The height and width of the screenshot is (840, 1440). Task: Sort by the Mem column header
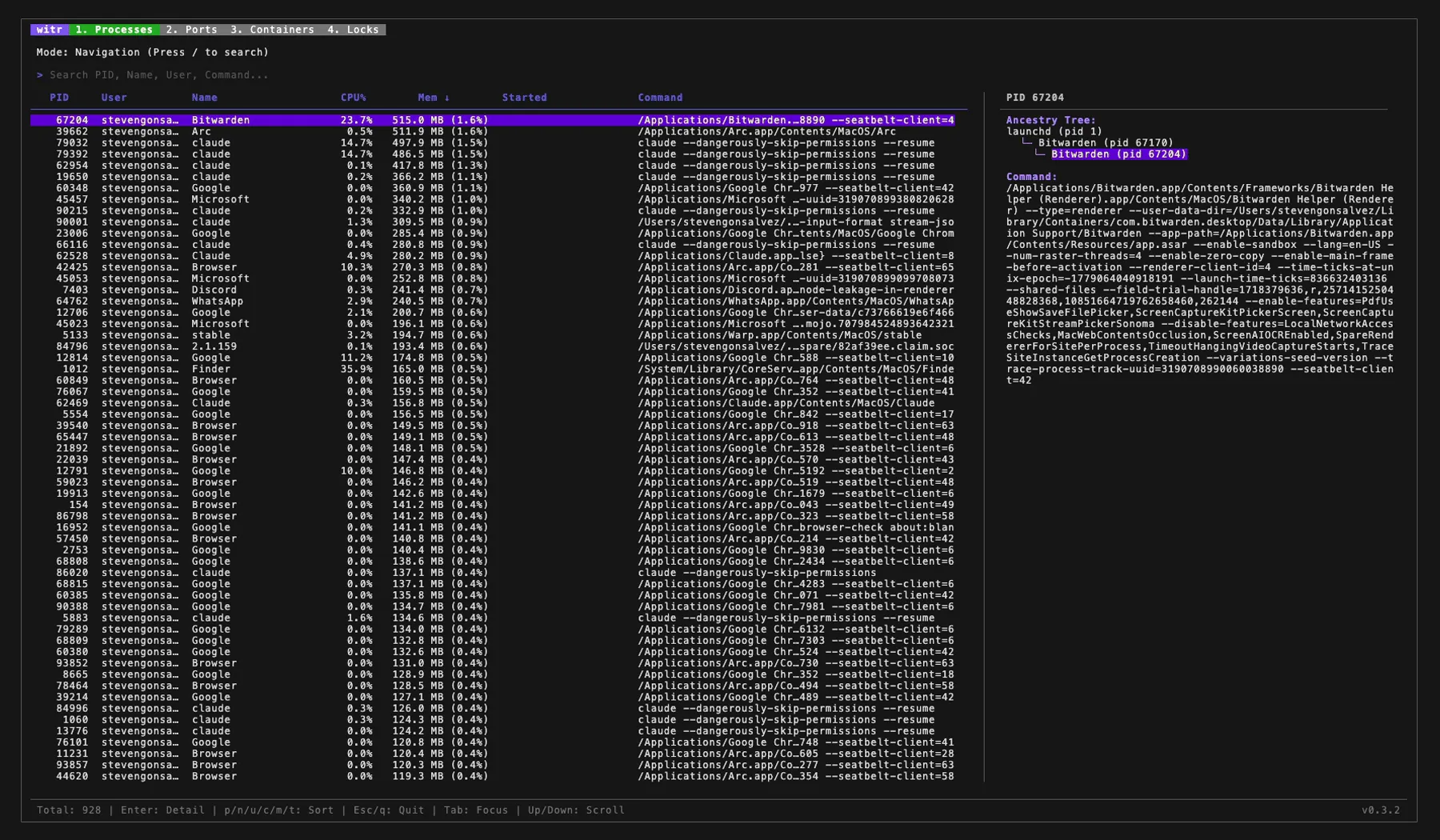[x=434, y=98]
